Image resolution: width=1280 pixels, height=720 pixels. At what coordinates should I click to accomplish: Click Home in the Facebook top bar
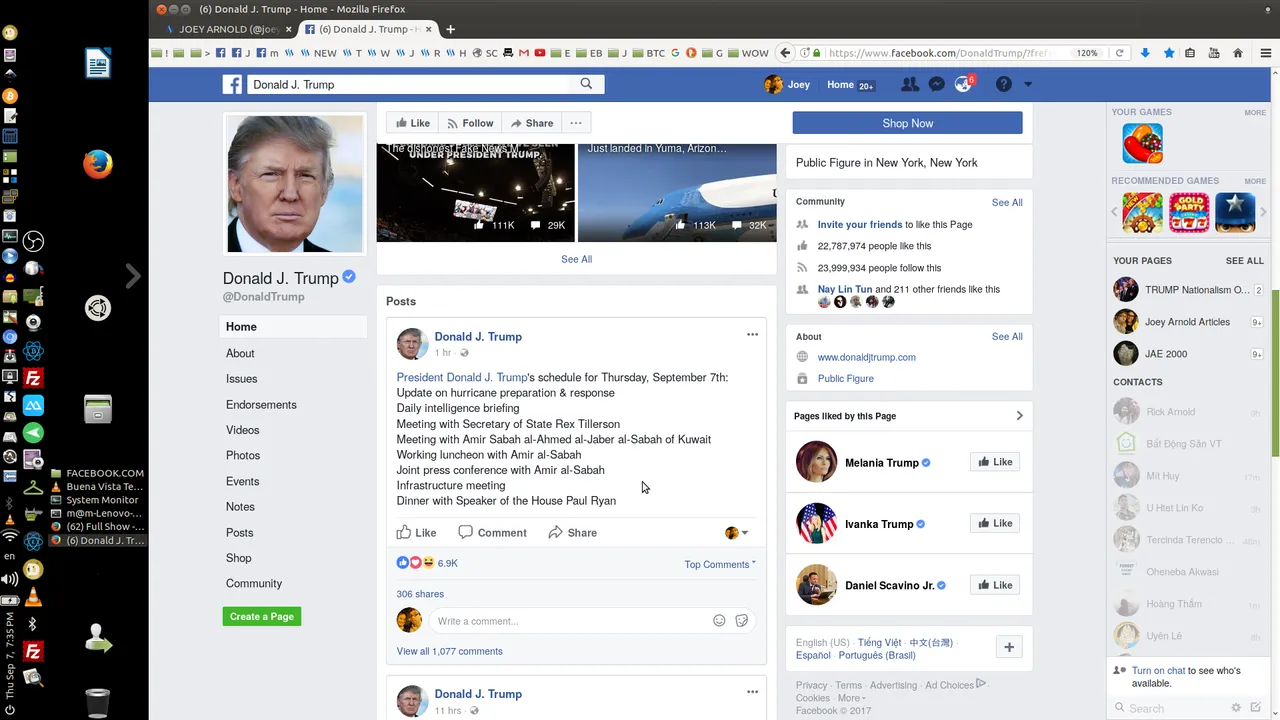840,85
